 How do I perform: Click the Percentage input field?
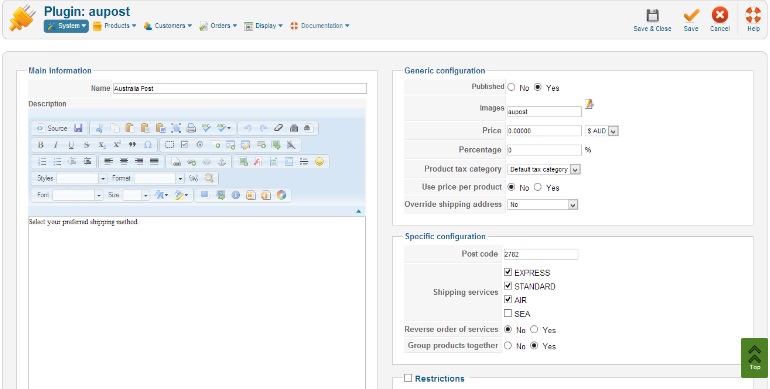click(x=544, y=150)
